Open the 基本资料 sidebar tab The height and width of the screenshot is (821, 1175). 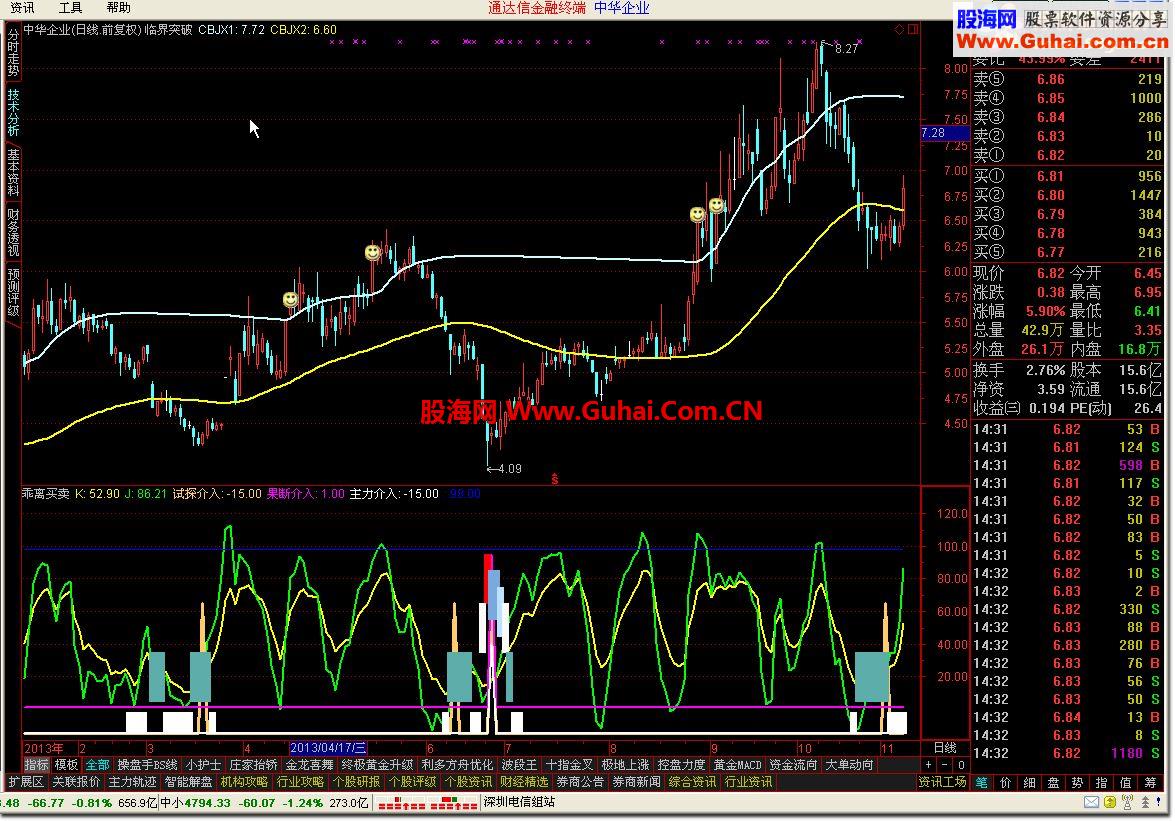pyautogui.click(x=13, y=172)
